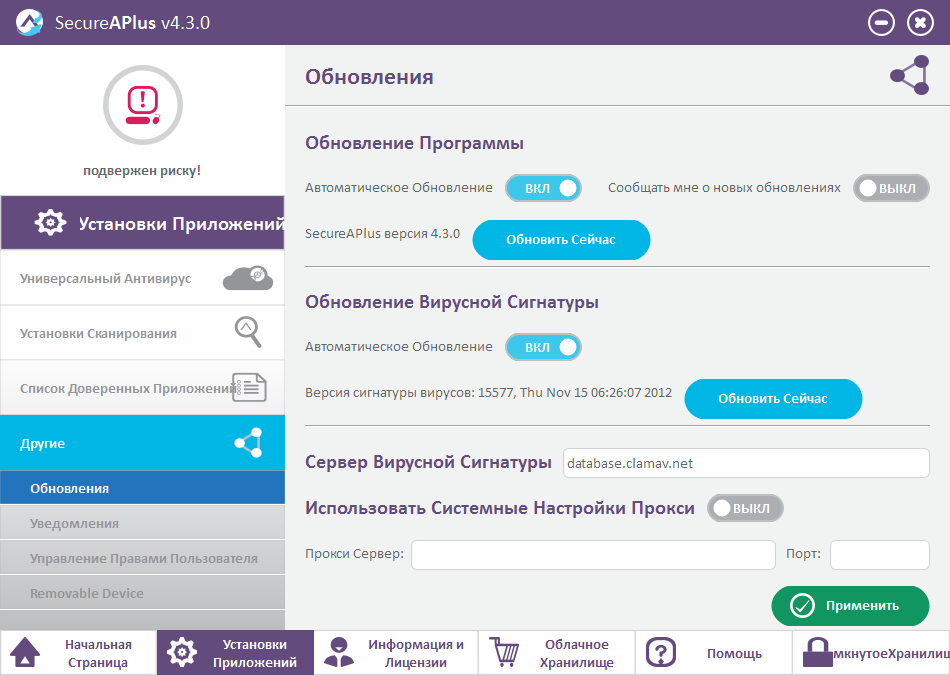Click 'SecureAPlus версия 4.3.0' text
The height and width of the screenshot is (675, 950).
382,234
